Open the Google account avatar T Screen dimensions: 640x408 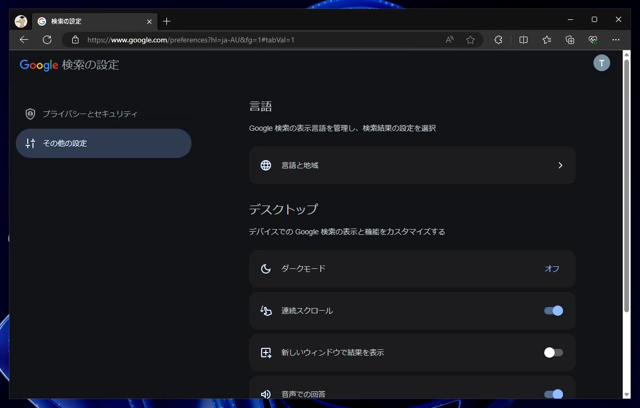pyautogui.click(x=602, y=63)
